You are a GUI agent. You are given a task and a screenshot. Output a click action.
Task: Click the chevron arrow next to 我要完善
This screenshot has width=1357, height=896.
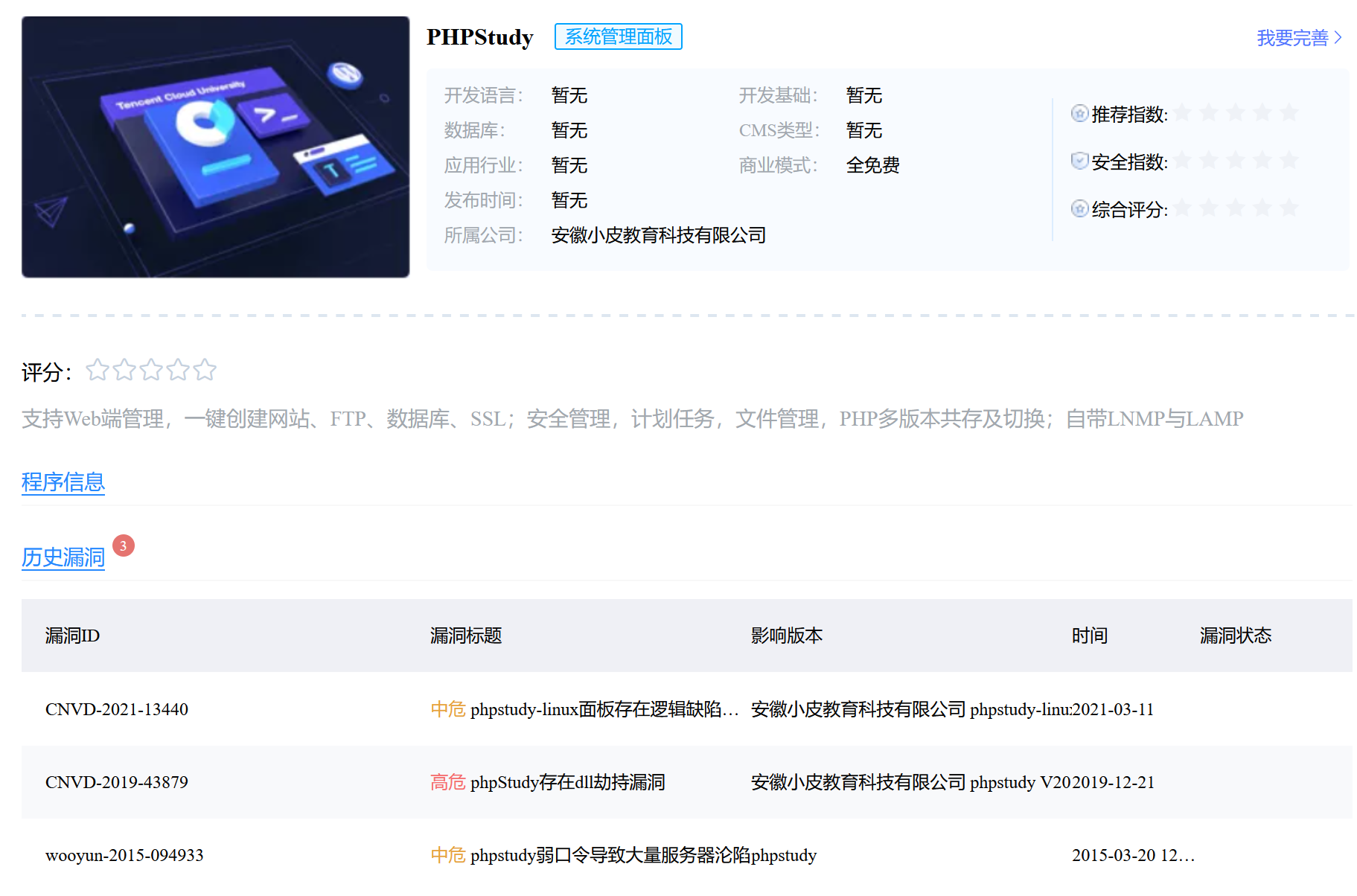point(1338,37)
